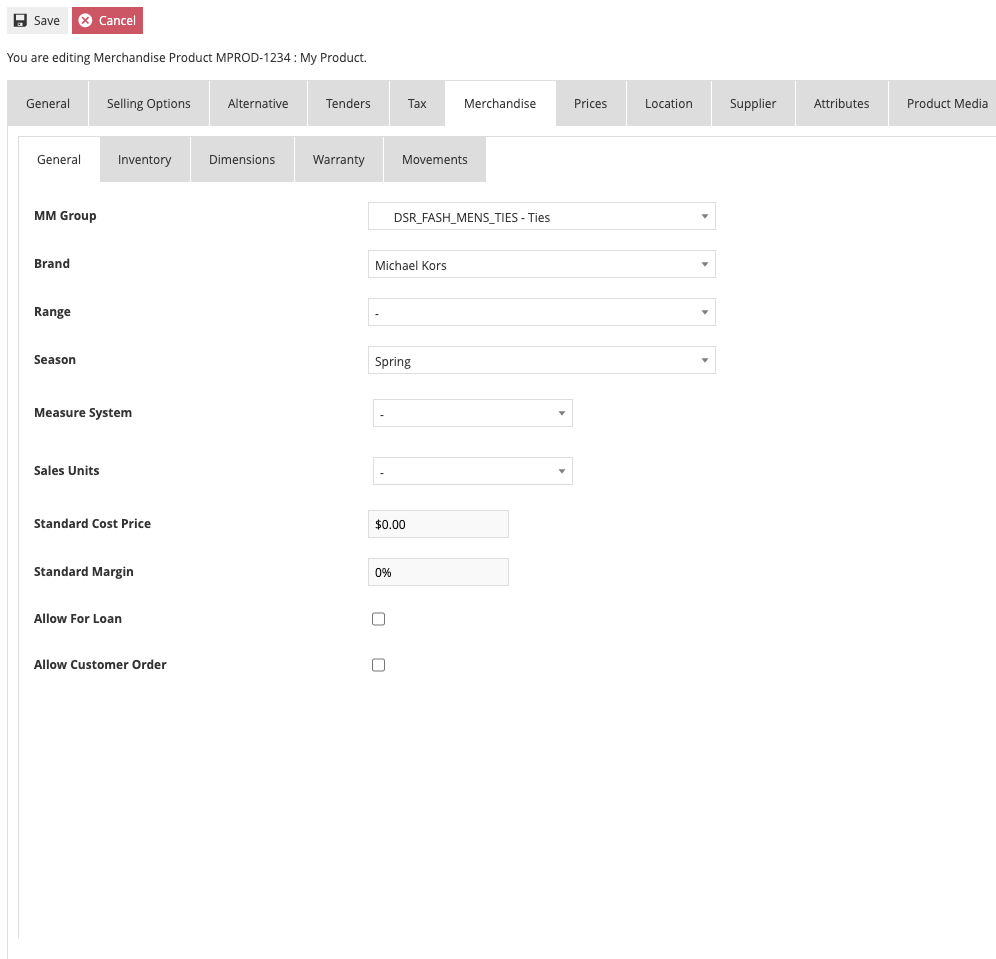Click the Allow For Loan label
The image size is (996, 959).
78,619
